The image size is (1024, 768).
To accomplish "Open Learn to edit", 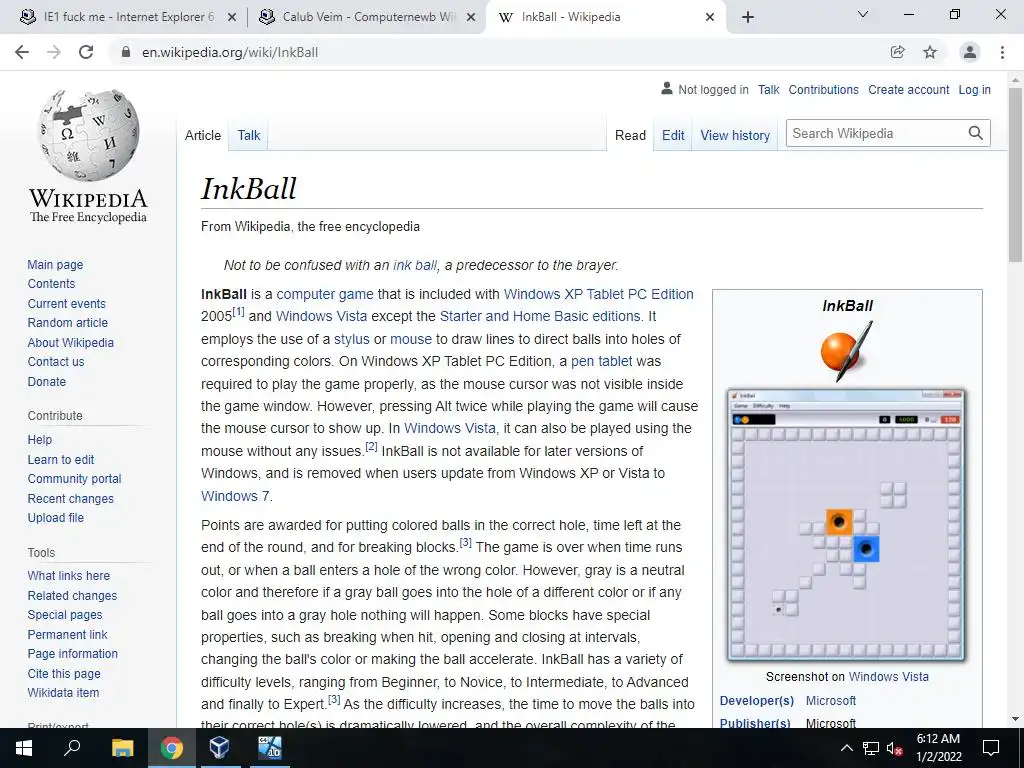I will pos(61,460).
